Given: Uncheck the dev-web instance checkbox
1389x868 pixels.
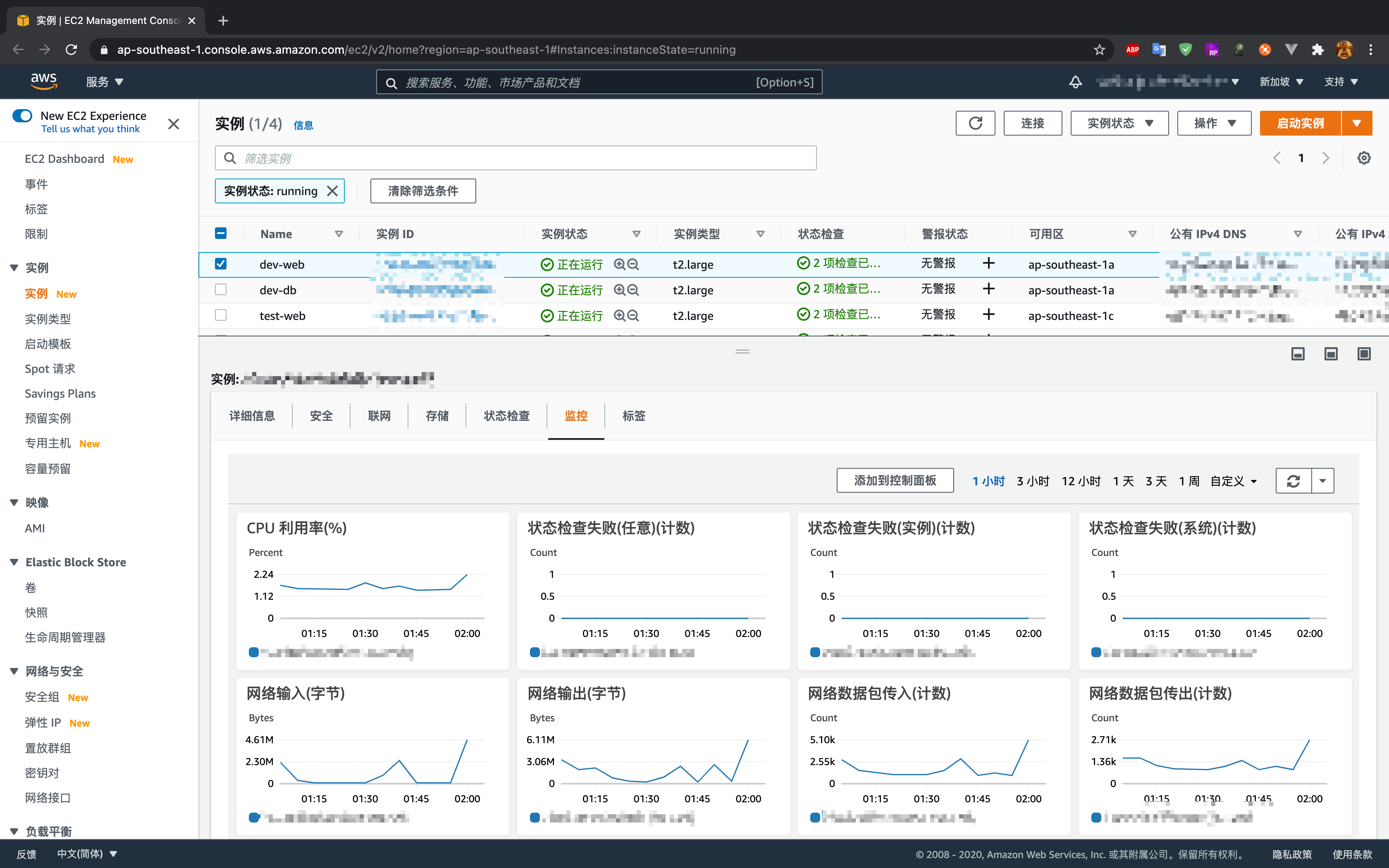Looking at the screenshot, I should coord(220,264).
